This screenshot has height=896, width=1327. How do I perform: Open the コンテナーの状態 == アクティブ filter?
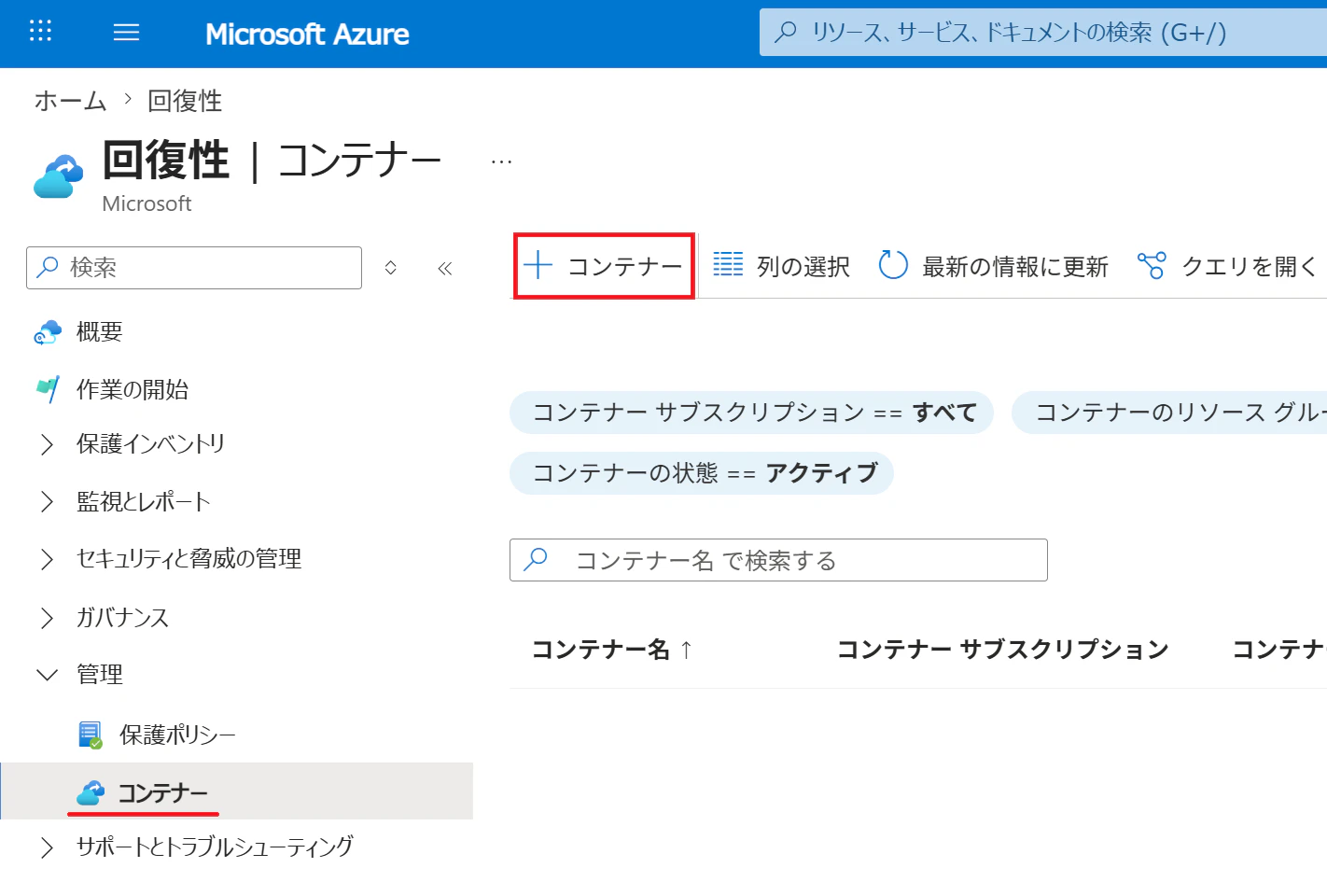[x=702, y=473]
